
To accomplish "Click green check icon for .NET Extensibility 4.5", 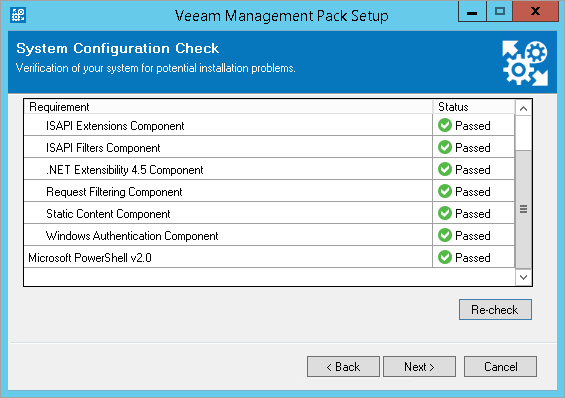I will 445,169.
